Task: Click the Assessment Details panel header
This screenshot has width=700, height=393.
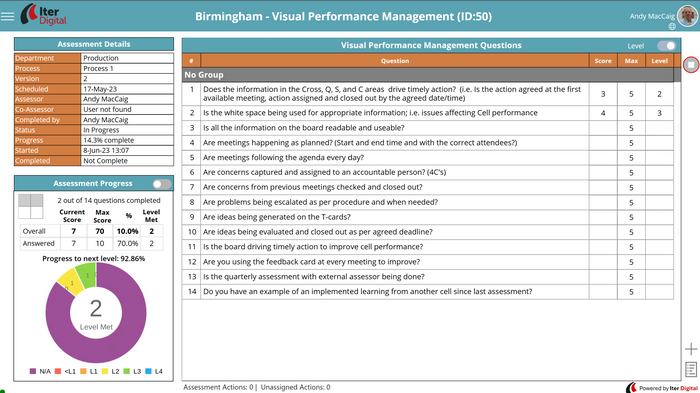Action: click(x=94, y=44)
